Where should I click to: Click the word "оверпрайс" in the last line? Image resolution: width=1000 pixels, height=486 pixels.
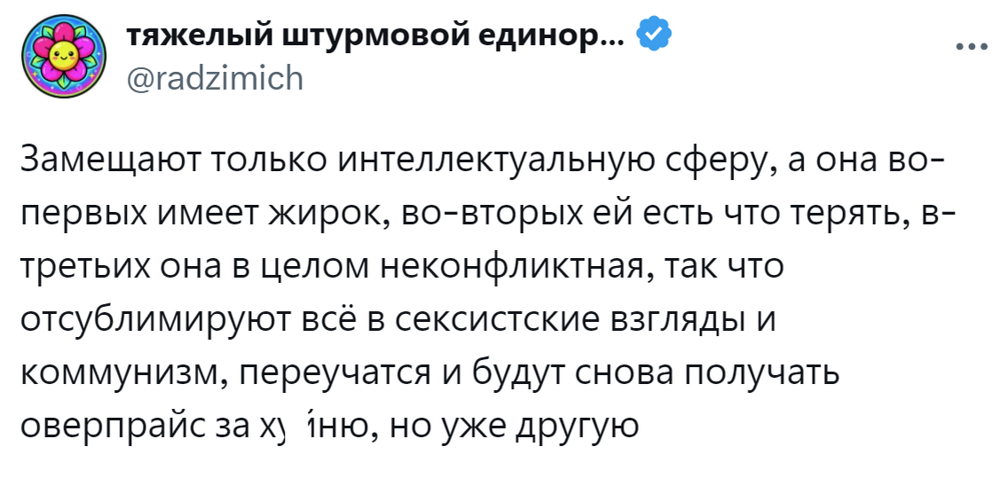click(108, 429)
